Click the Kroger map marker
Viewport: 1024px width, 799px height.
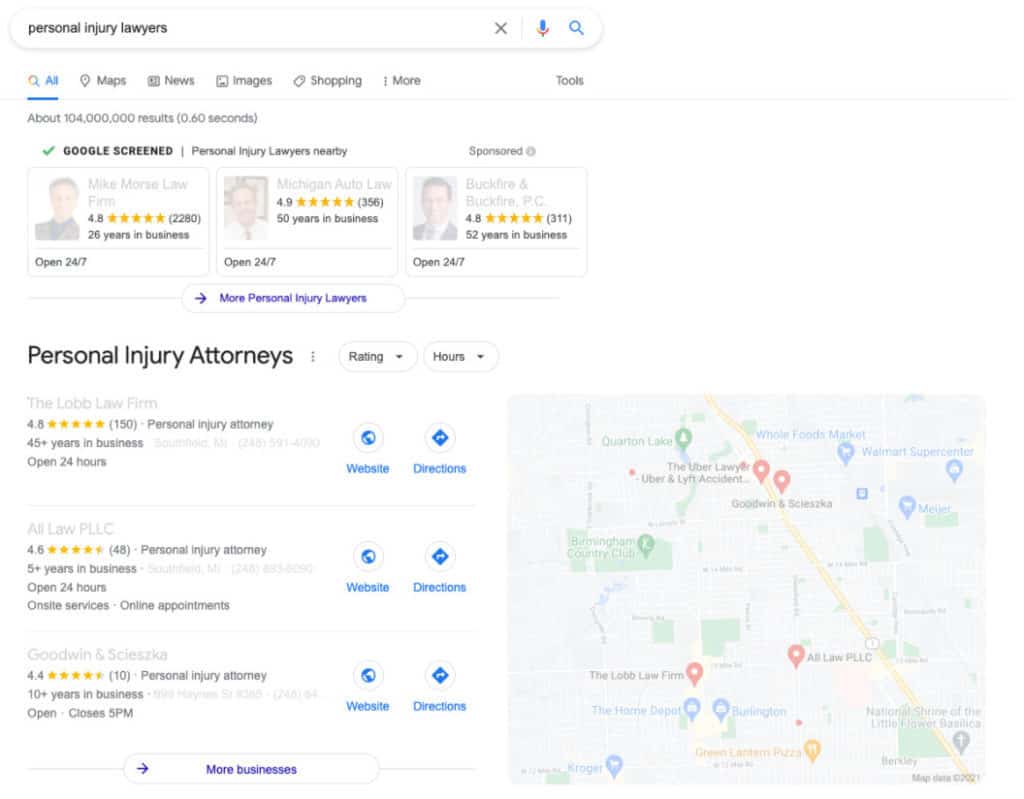click(614, 766)
